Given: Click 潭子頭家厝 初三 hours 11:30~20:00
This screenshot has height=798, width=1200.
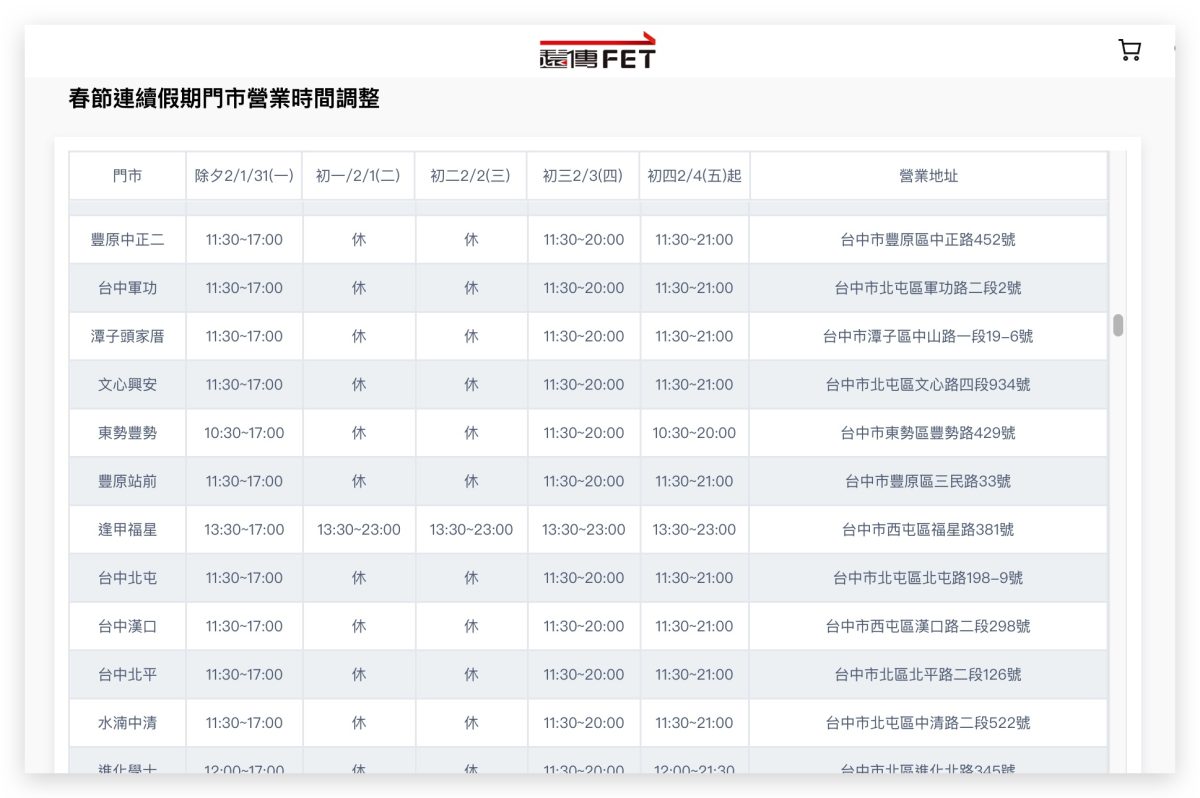Looking at the screenshot, I should [584, 336].
